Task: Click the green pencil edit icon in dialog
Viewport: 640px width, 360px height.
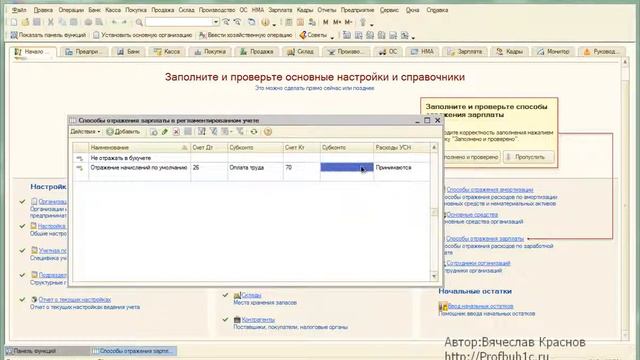Action: click(x=165, y=132)
